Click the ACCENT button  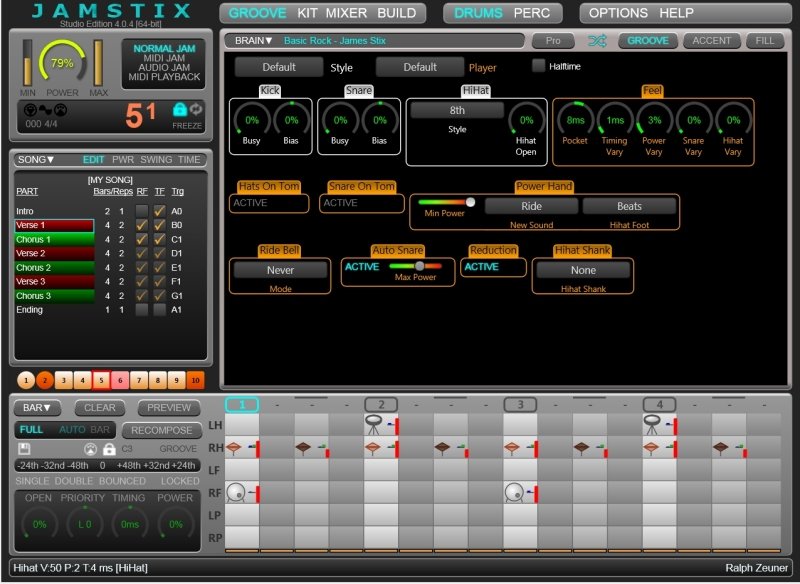click(x=711, y=41)
